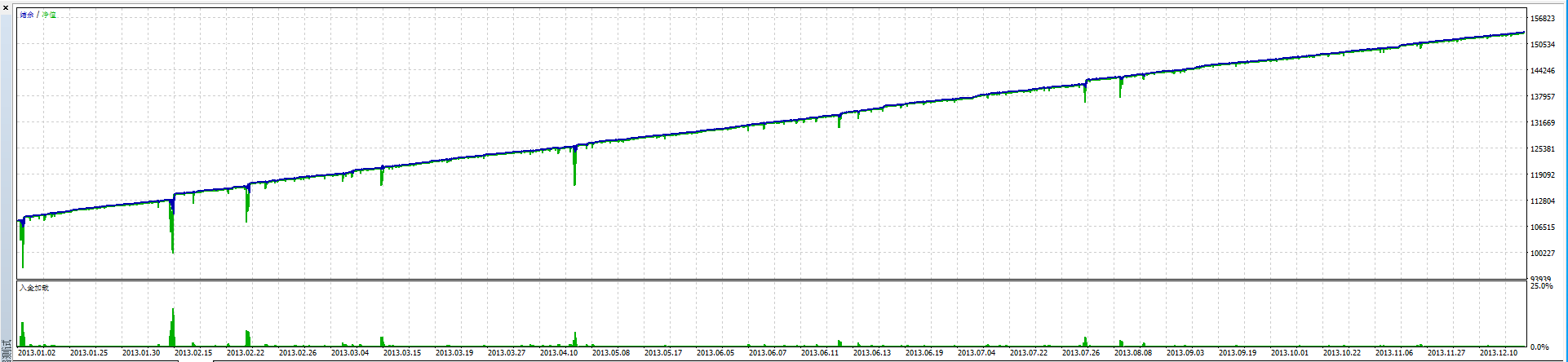Click the 2013.06.11 date axis label

point(820,353)
